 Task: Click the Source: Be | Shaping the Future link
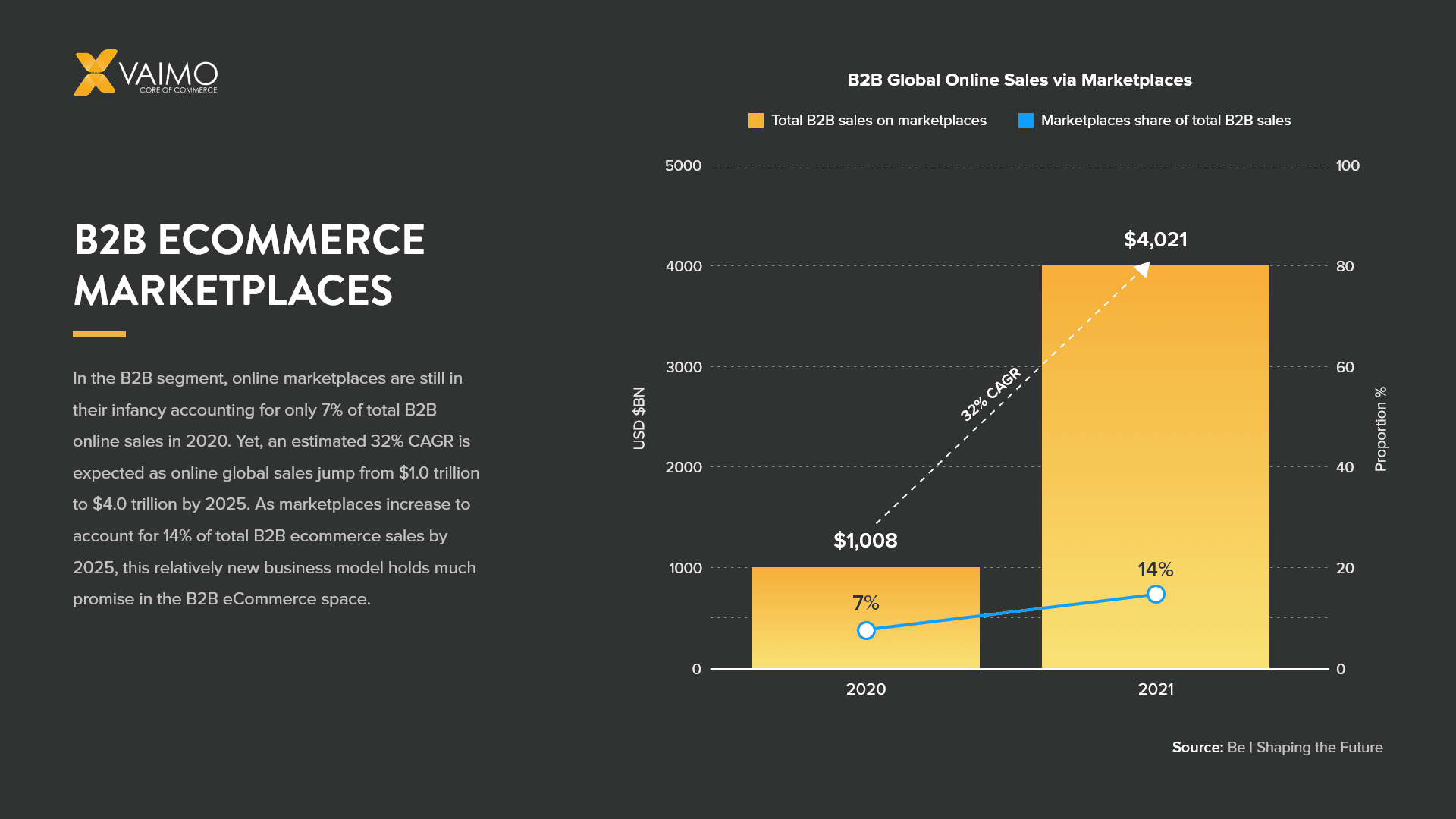(x=1277, y=747)
